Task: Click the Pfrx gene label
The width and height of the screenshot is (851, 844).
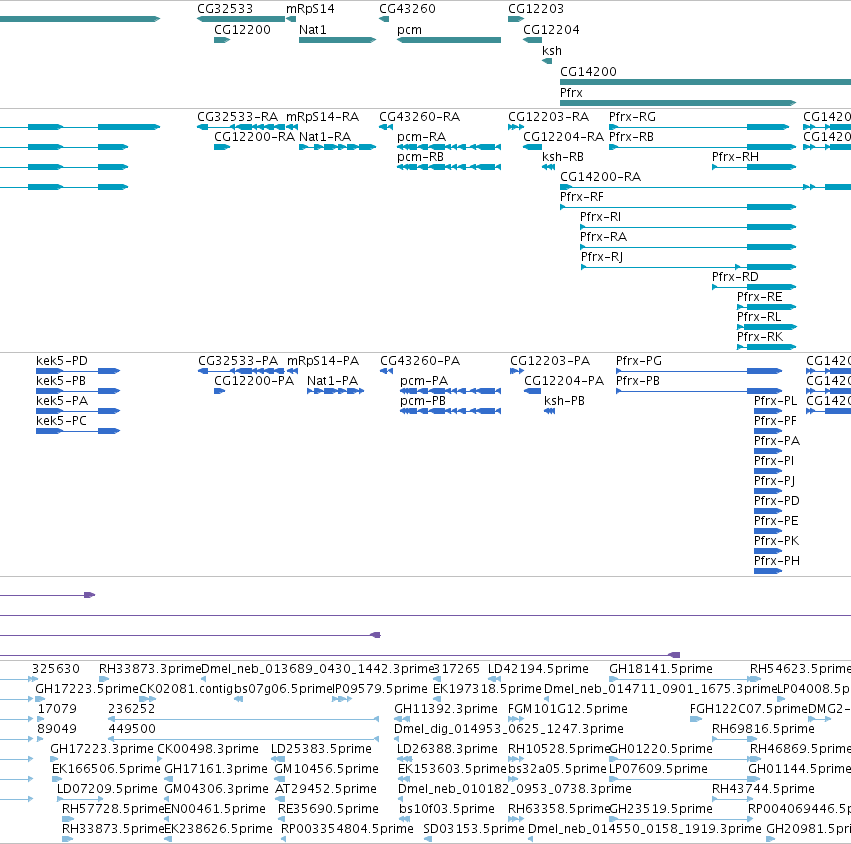Action: (571, 93)
